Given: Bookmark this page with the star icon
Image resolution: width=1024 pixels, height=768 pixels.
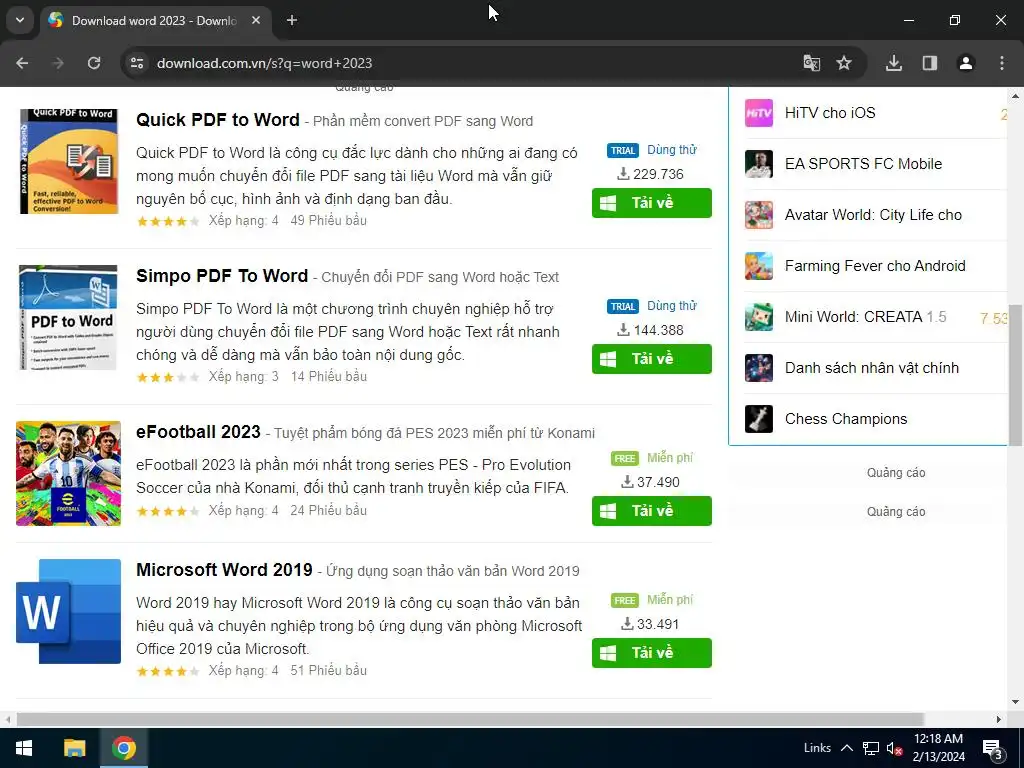Looking at the screenshot, I should [844, 63].
